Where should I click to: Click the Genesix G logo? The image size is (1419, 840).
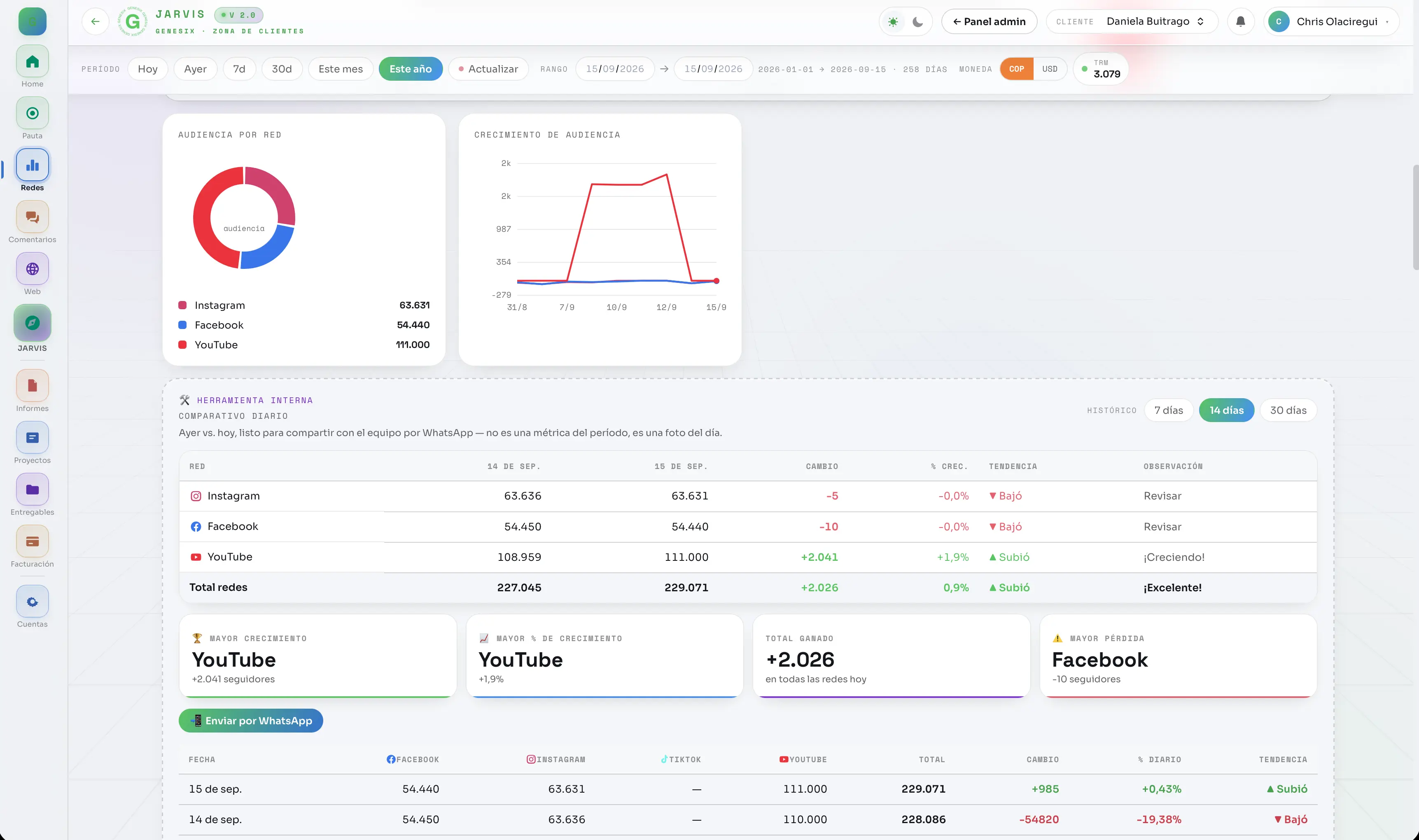[133, 21]
